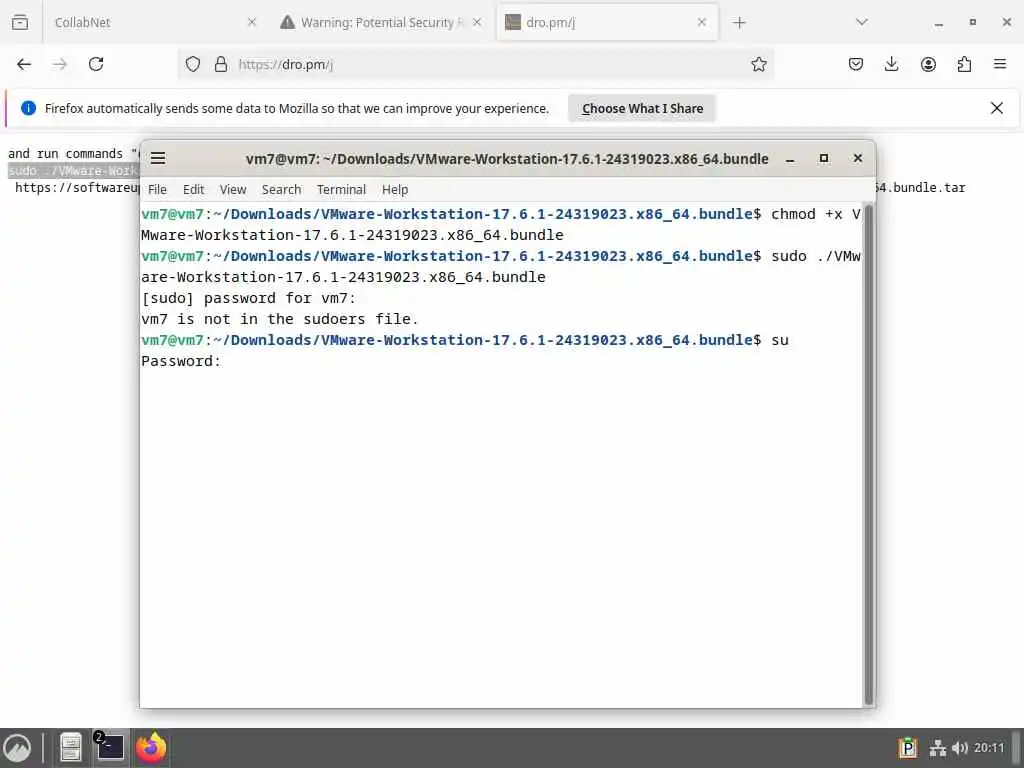
Task: Open the P tray application icon
Action: [908, 748]
